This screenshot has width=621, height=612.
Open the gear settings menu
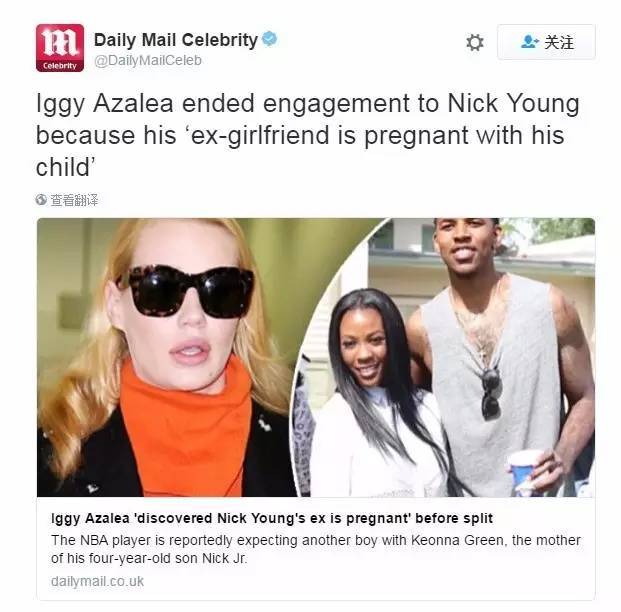[x=474, y=42]
